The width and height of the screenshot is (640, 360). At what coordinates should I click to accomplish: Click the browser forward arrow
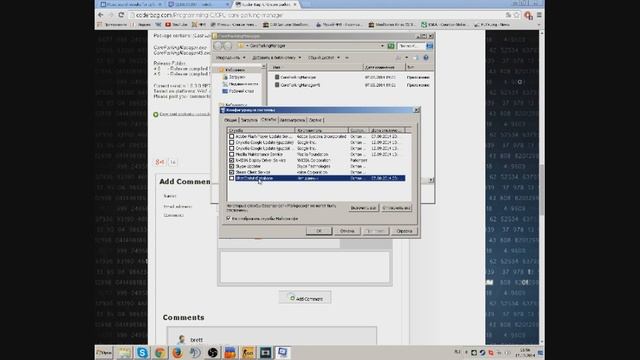[x=111, y=15]
